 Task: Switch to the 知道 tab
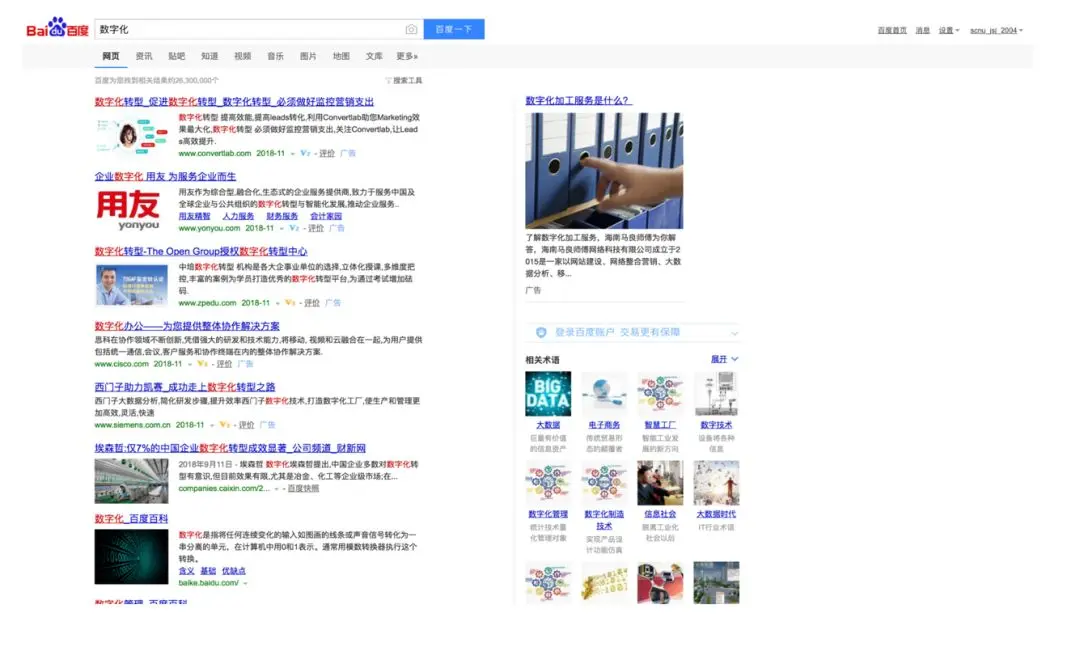pyautogui.click(x=209, y=57)
